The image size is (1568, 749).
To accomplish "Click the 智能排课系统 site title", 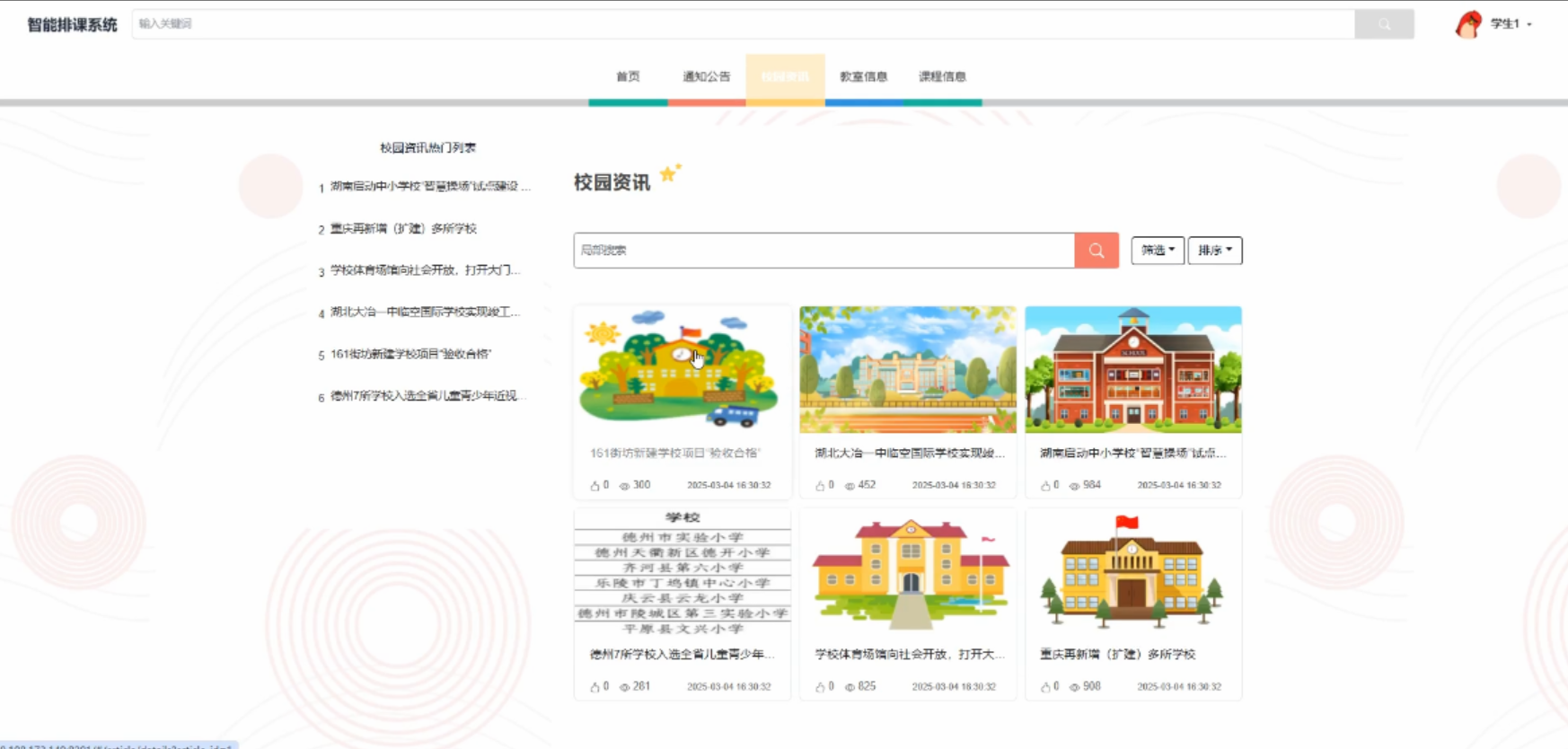I will click(x=72, y=24).
